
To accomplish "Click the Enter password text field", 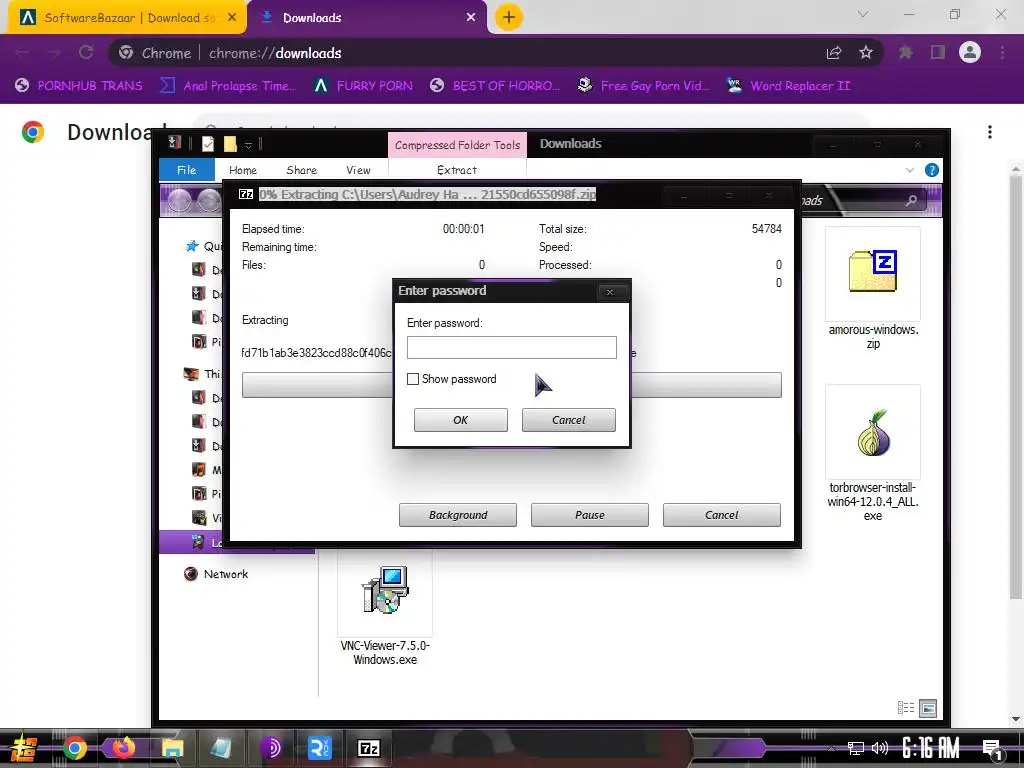I will point(511,347).
